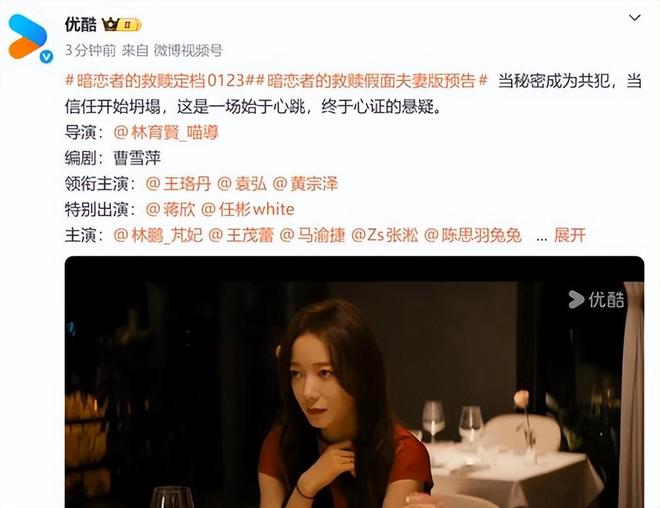Open mention @袁弘
660x508 pixels.
click(x=242, y=184)
